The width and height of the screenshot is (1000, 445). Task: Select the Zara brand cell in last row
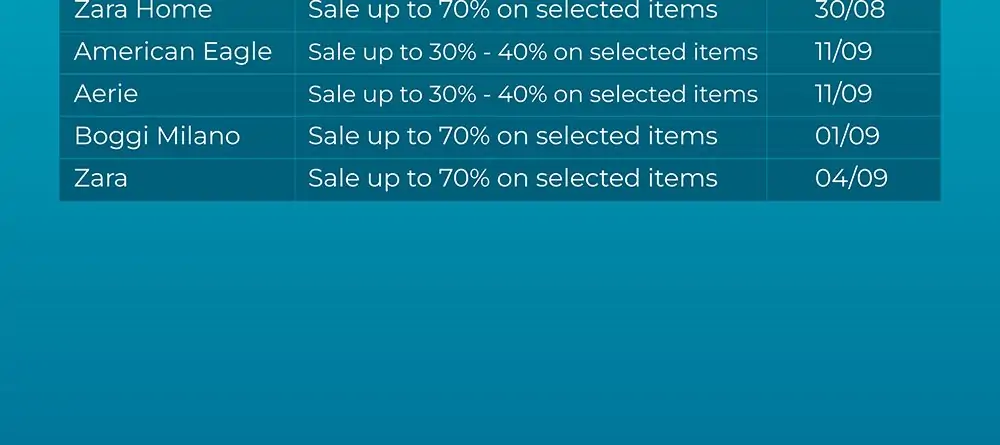[177, 179]
